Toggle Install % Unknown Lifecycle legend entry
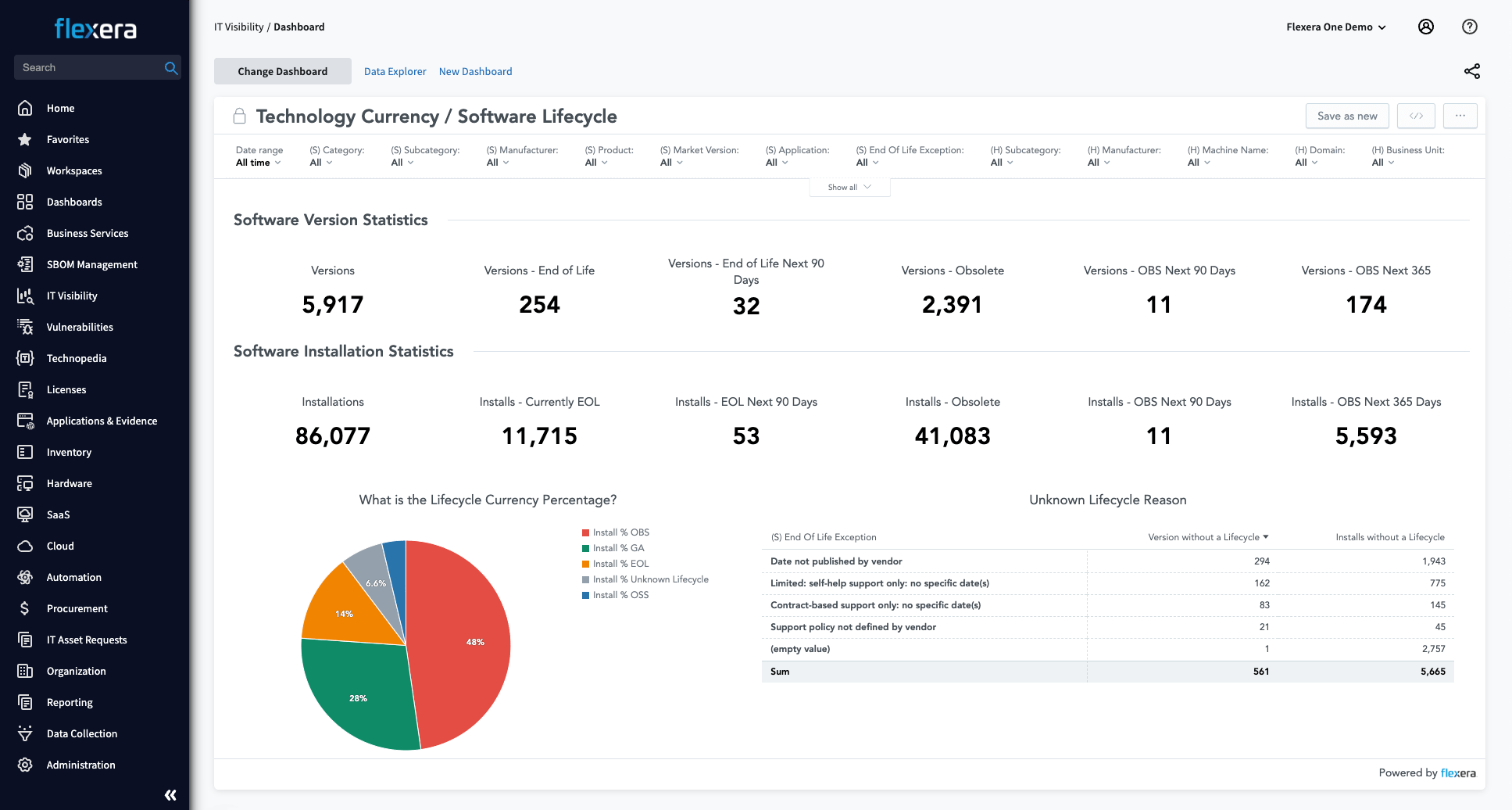Viewport: 1512px width, 810px height. [650, 579]
